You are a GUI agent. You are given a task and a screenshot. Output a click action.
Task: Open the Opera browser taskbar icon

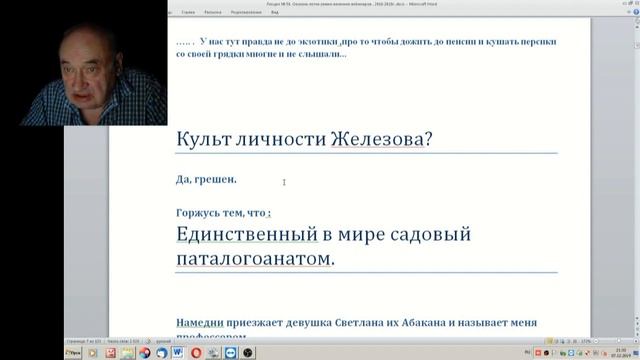click(x=196, y=353)
